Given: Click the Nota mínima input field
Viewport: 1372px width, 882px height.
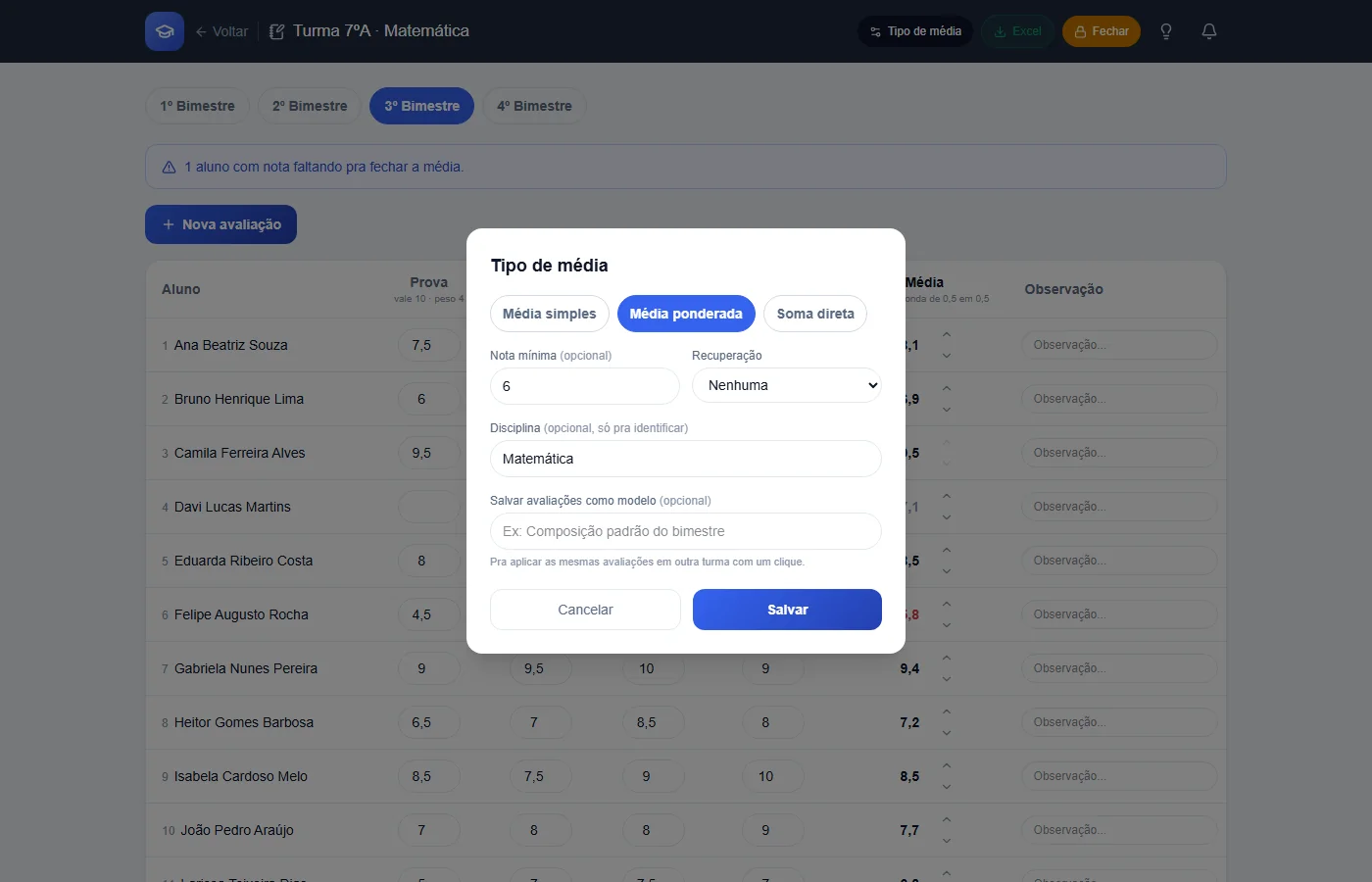Looking at the screenshot, I should click(x=585, y=386).
